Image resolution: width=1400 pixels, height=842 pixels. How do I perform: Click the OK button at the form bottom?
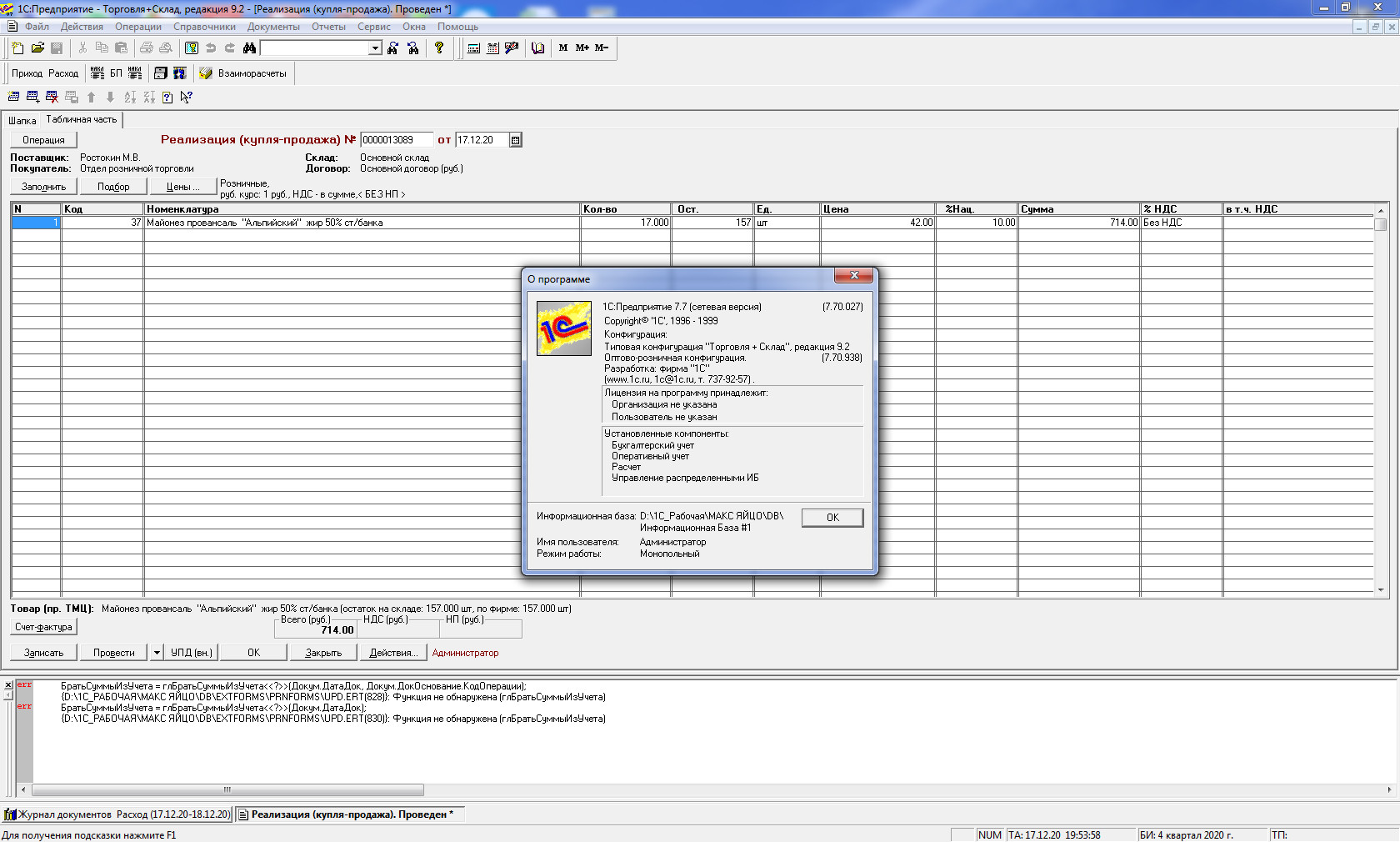pyautogui.click(x=253, y=653)
